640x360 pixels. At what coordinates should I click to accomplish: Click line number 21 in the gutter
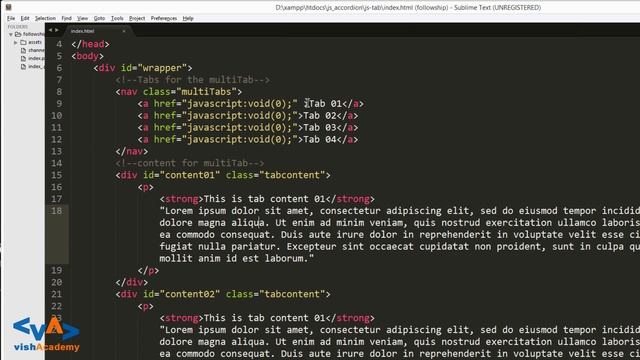[x=57, y=294]
